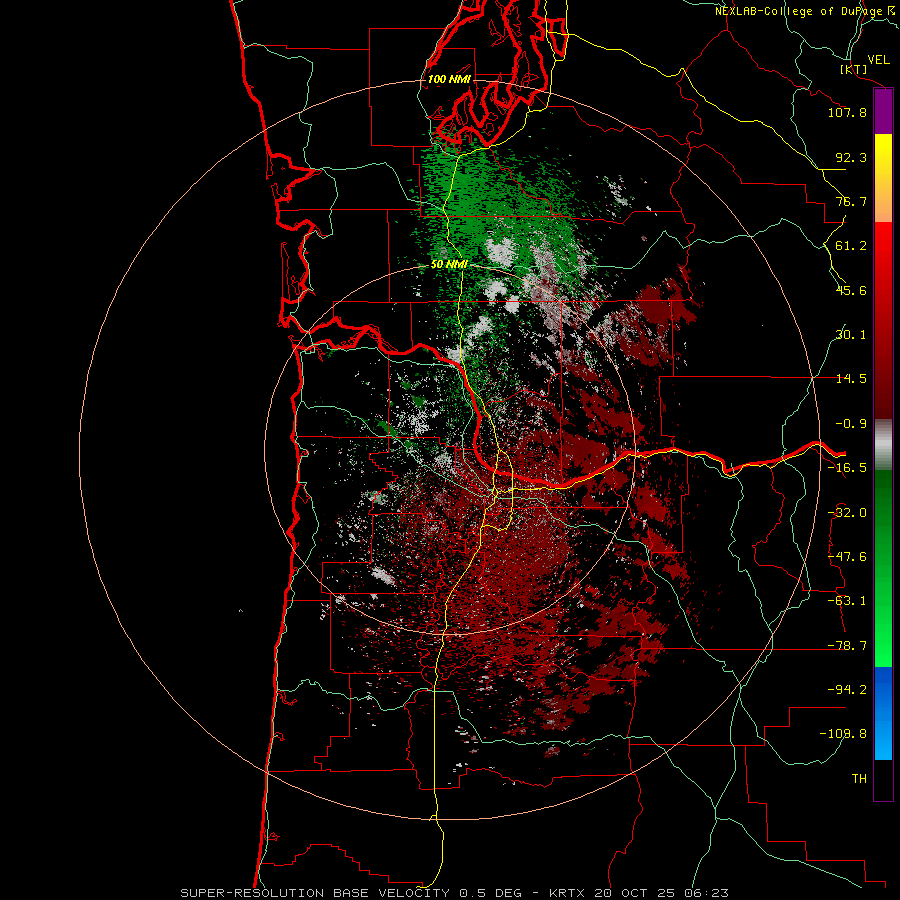
Task: Select the -47.6 legend value
Action: click(847, 557)
